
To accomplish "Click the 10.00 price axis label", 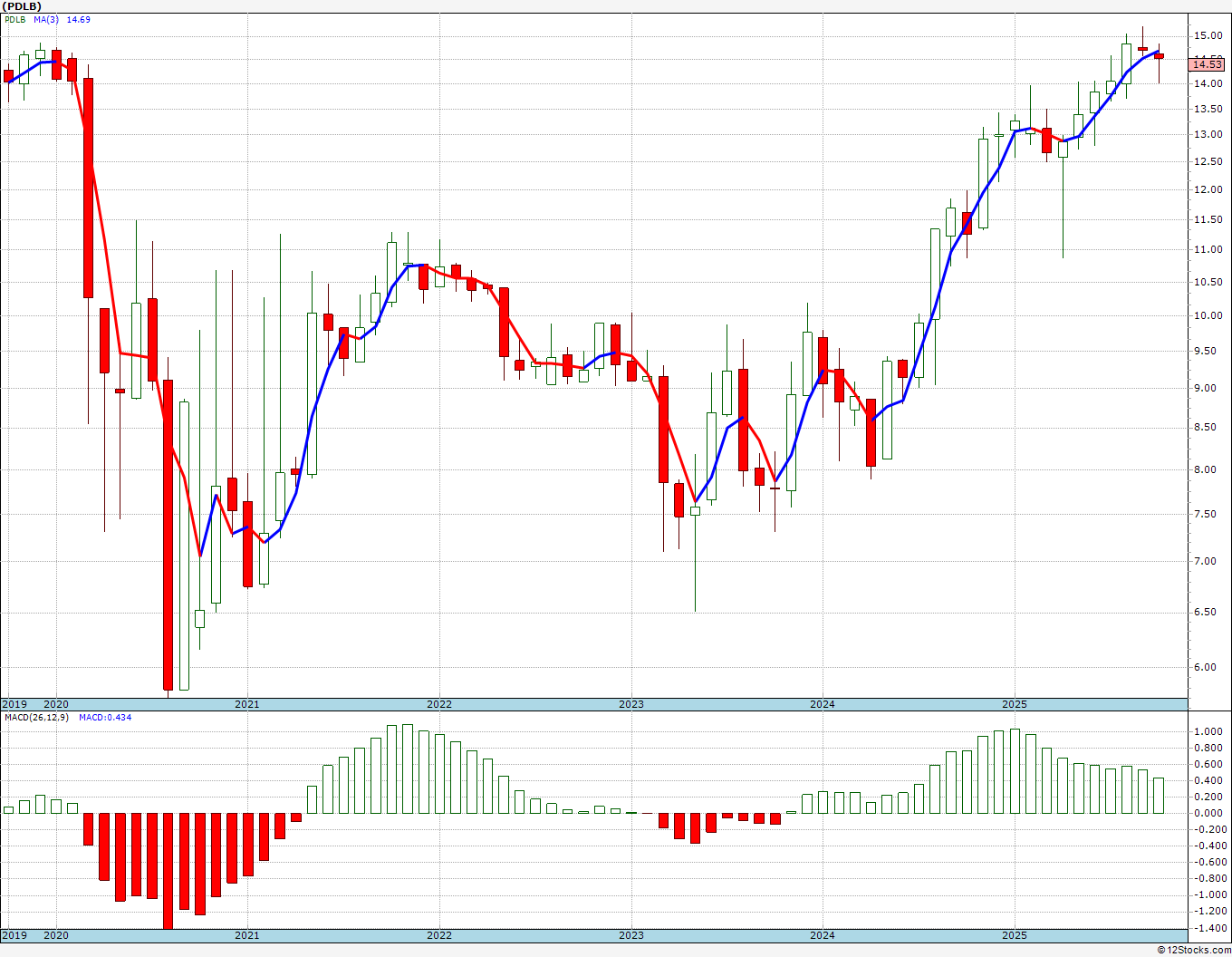I will point(1208,316).
